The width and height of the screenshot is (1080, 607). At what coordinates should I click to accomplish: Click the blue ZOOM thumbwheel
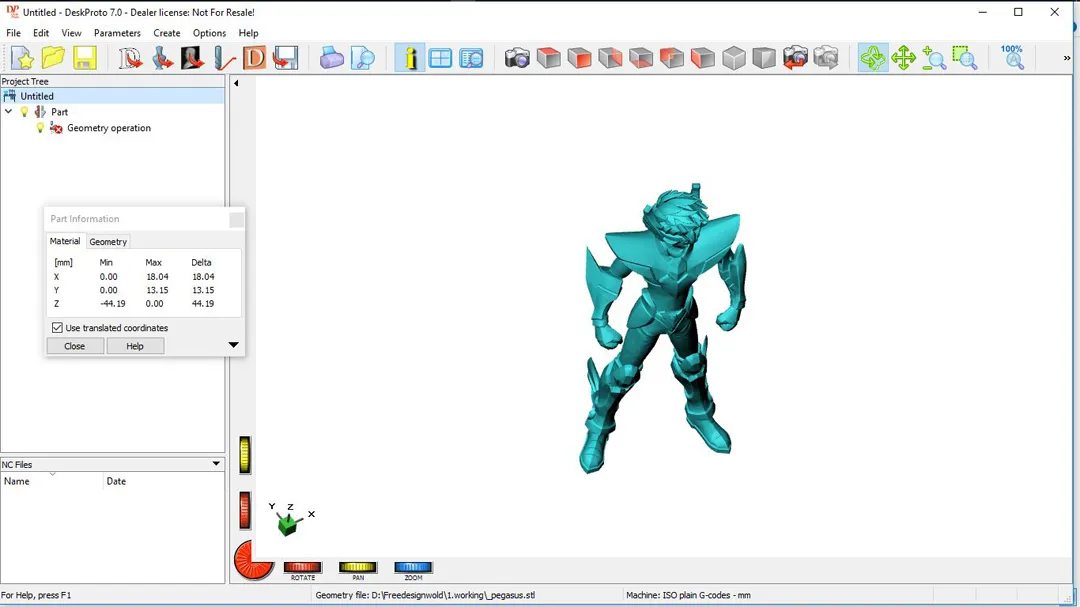click(x=413, y=568)
